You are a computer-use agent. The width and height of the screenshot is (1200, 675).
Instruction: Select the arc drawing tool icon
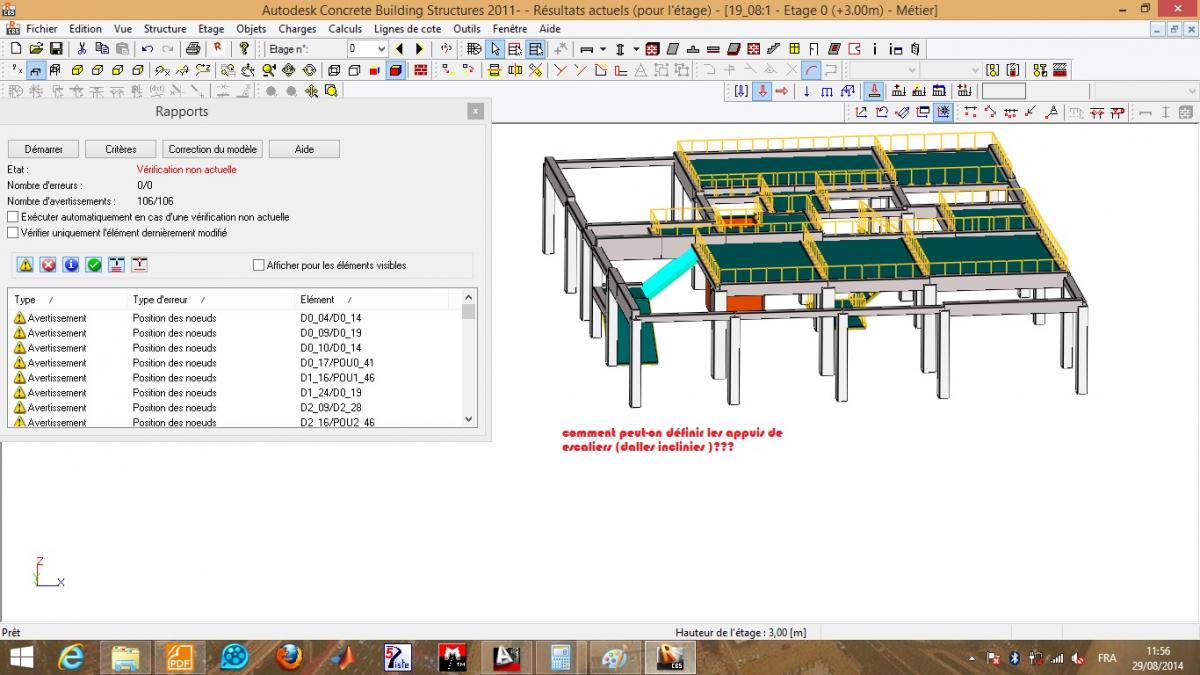click(x=811, y=70)
